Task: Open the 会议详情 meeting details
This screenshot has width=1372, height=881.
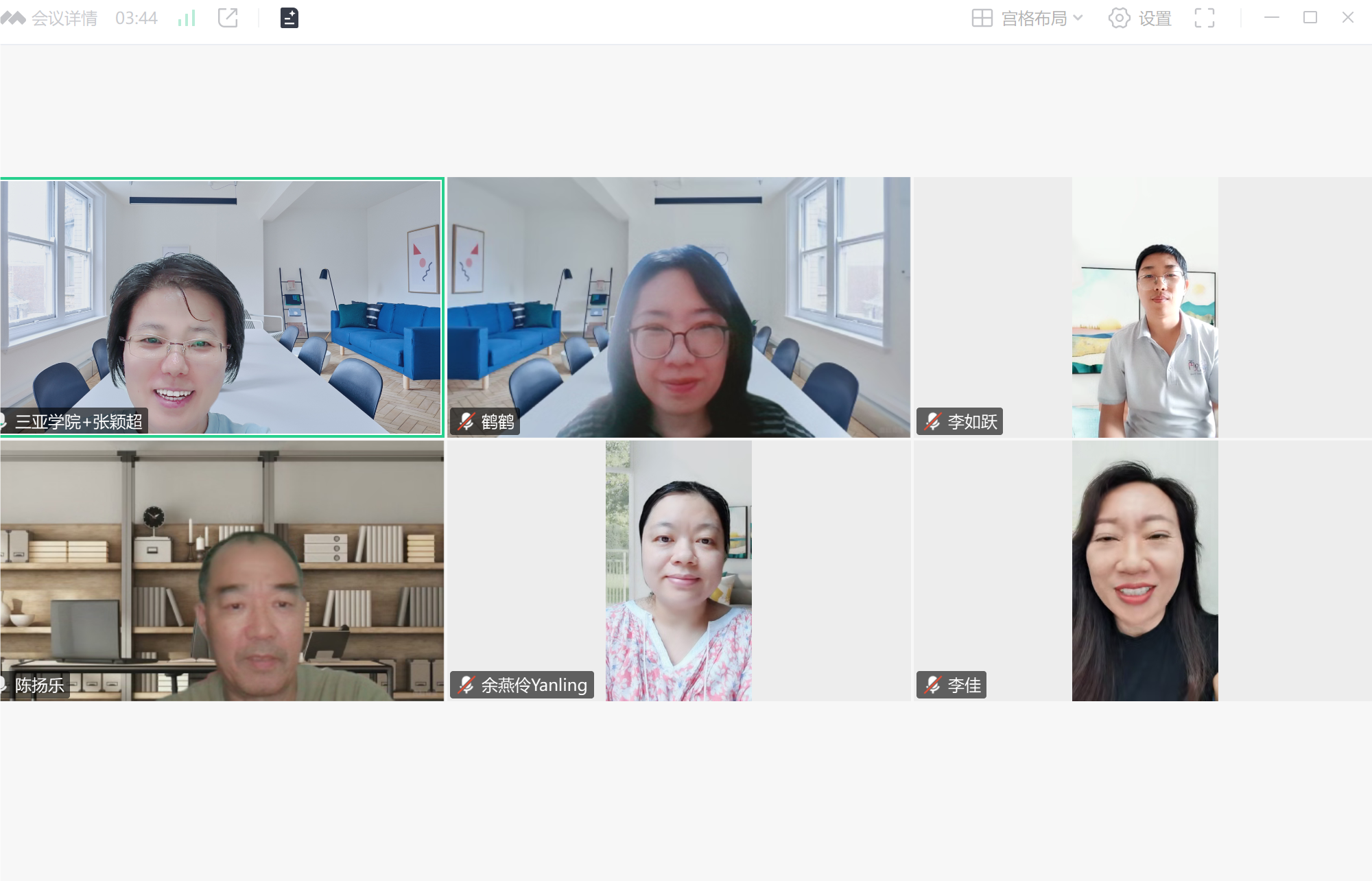Action: tap(64, 19)
